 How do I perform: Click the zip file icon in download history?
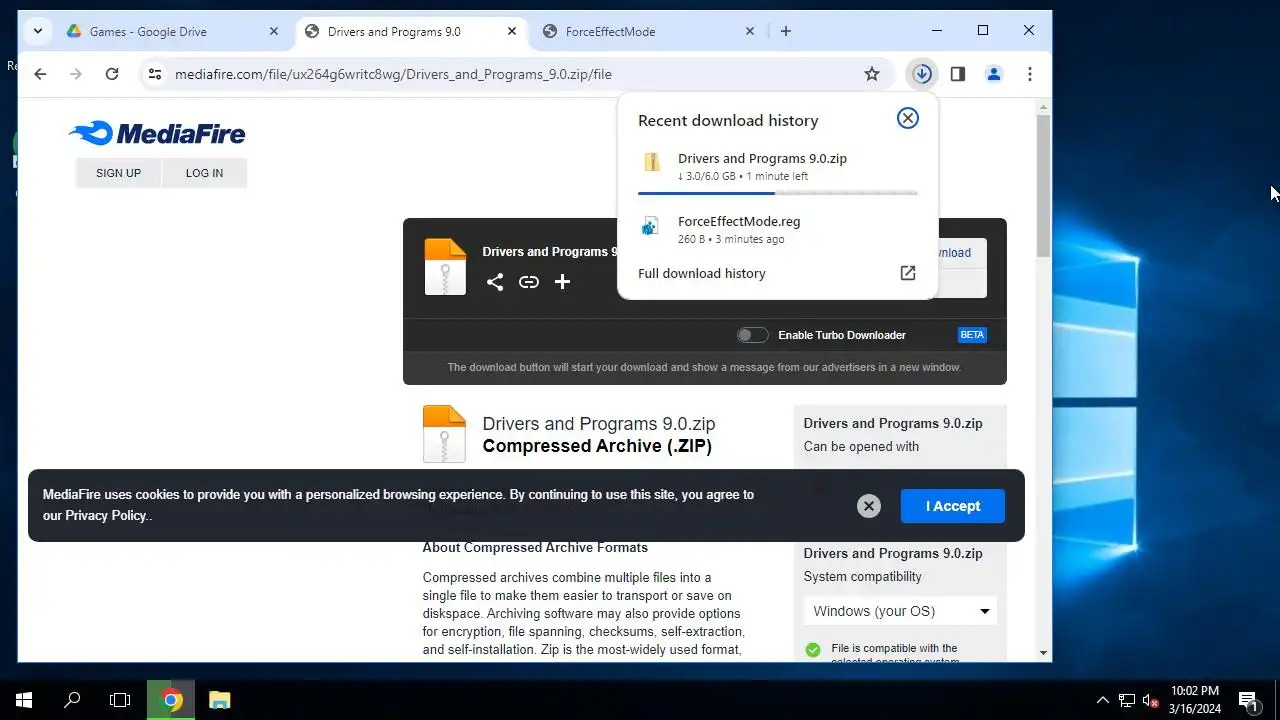click(652, 162)
